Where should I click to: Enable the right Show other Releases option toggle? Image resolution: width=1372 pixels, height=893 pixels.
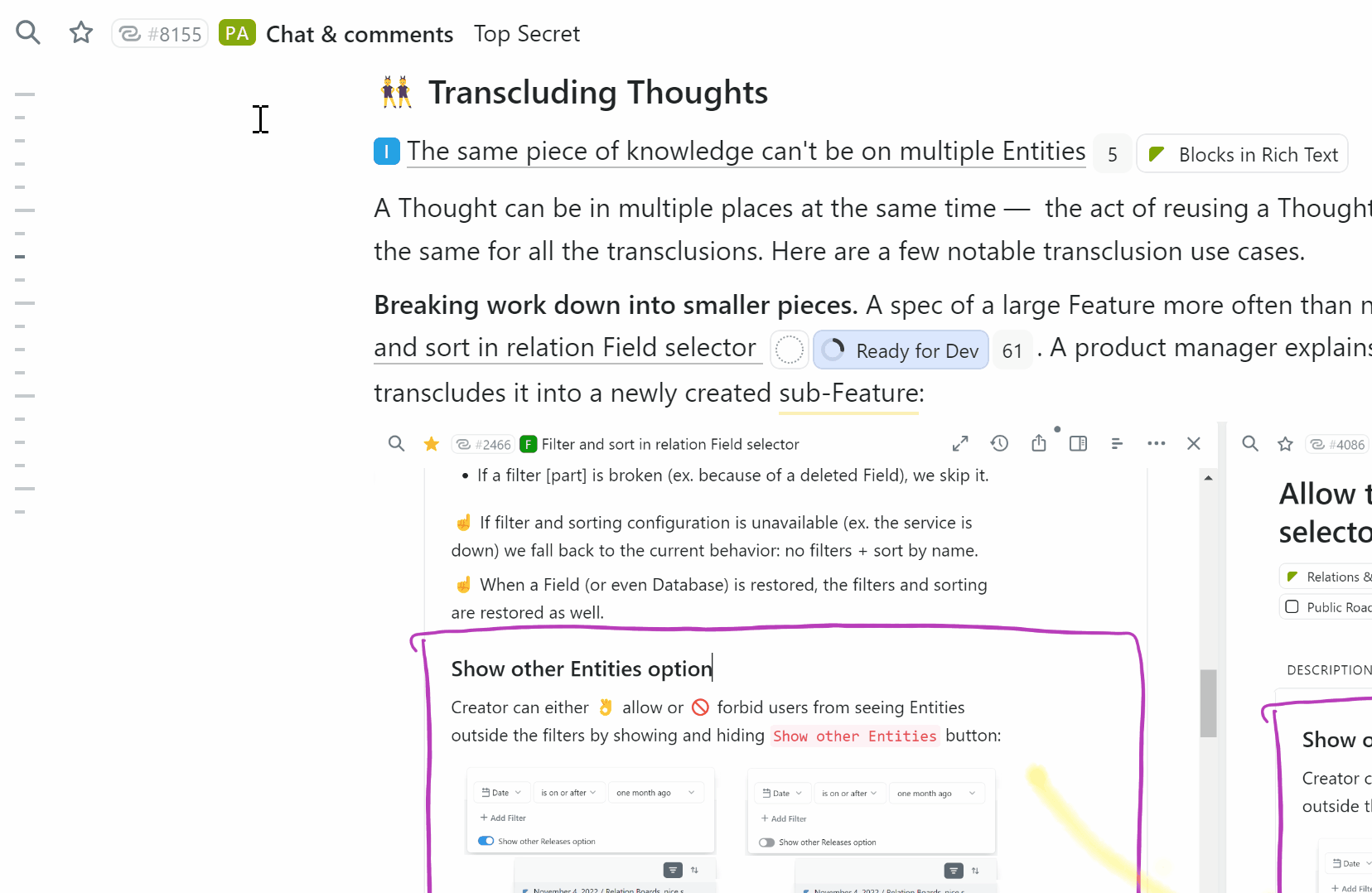766,842
